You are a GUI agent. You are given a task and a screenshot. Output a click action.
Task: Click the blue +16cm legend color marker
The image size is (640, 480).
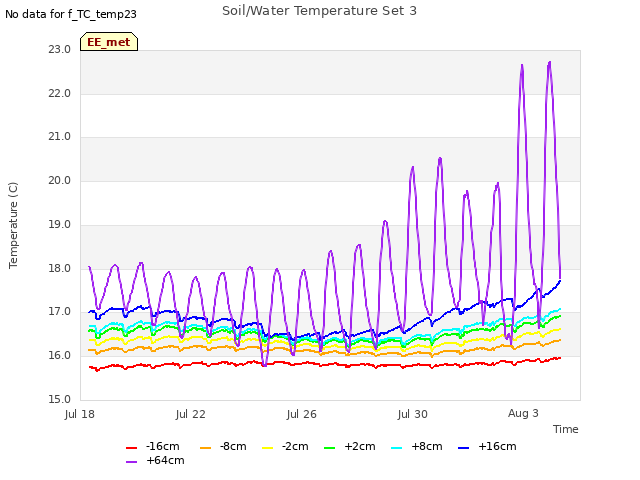(463, 448)
